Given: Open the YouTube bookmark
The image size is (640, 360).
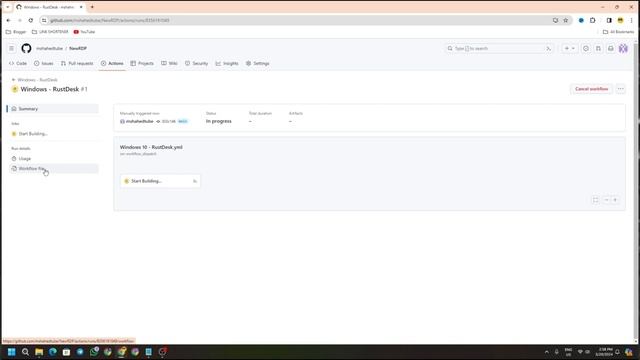Looking at the screenshot, I should 84,31.
